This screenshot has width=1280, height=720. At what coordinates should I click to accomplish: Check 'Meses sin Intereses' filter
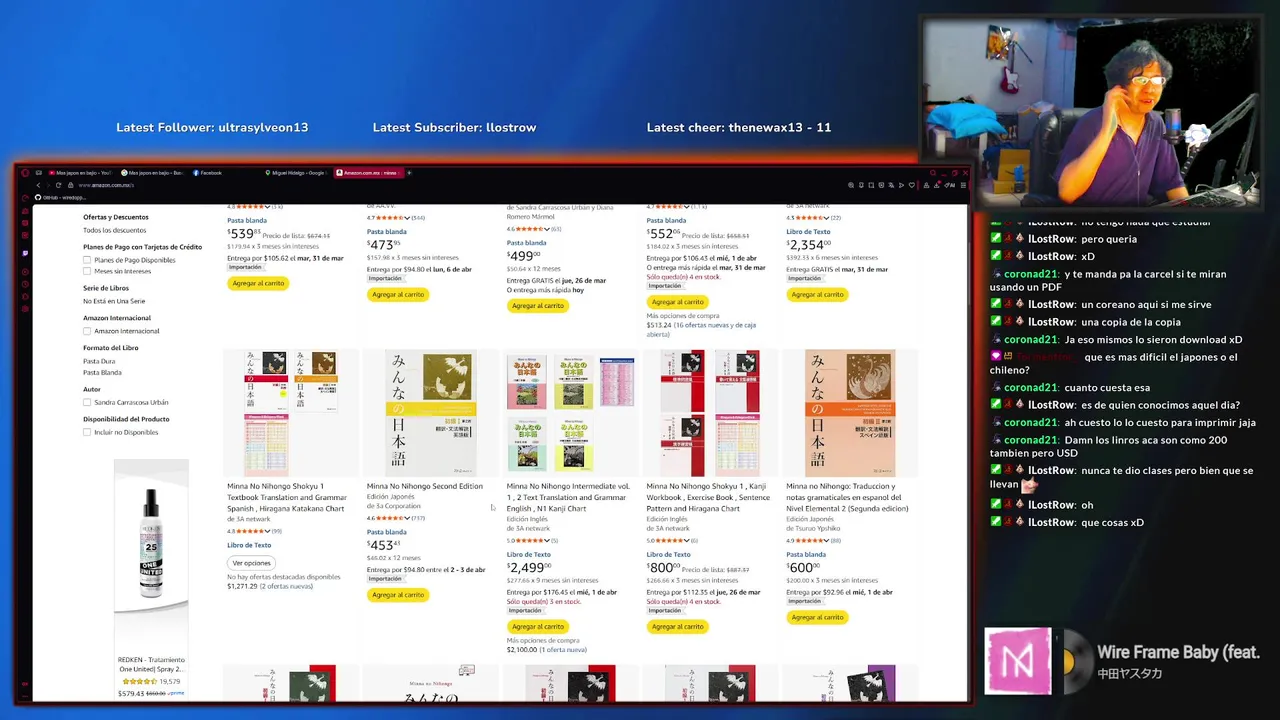[x=87, y=271]
